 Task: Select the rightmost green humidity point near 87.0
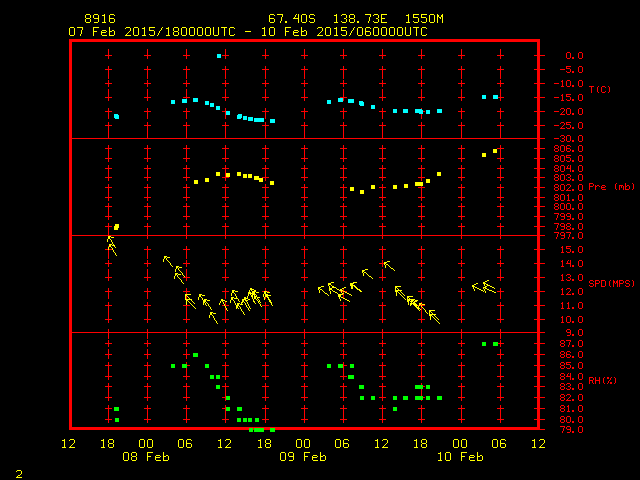coord(495,344)
